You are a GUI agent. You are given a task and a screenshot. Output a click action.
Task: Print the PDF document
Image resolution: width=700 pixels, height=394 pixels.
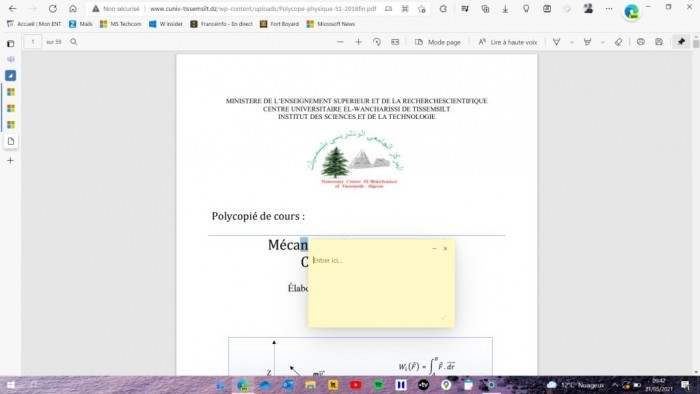[x=641, y=42]
